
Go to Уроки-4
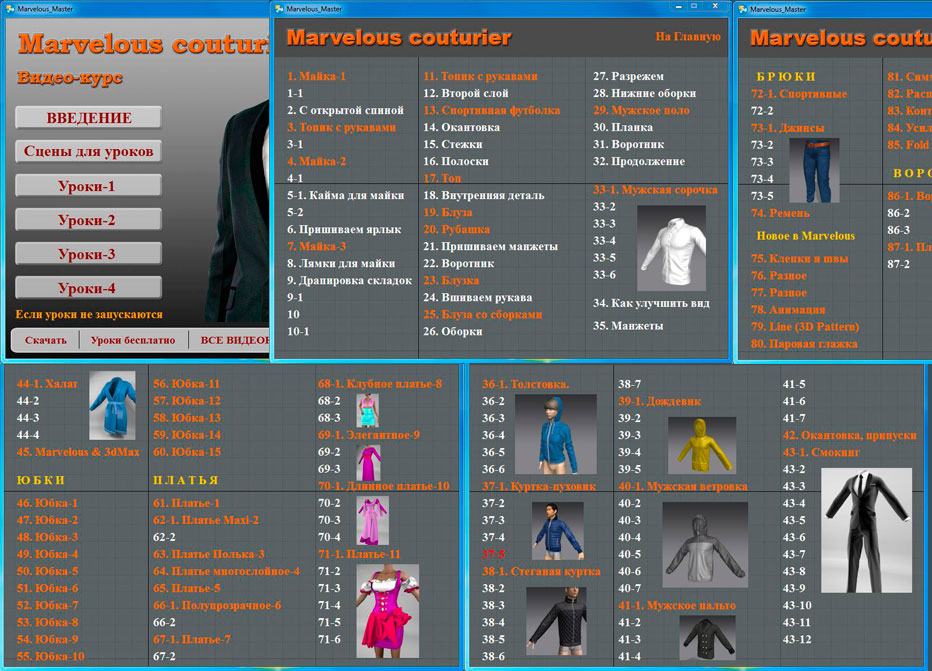[89, 288]
